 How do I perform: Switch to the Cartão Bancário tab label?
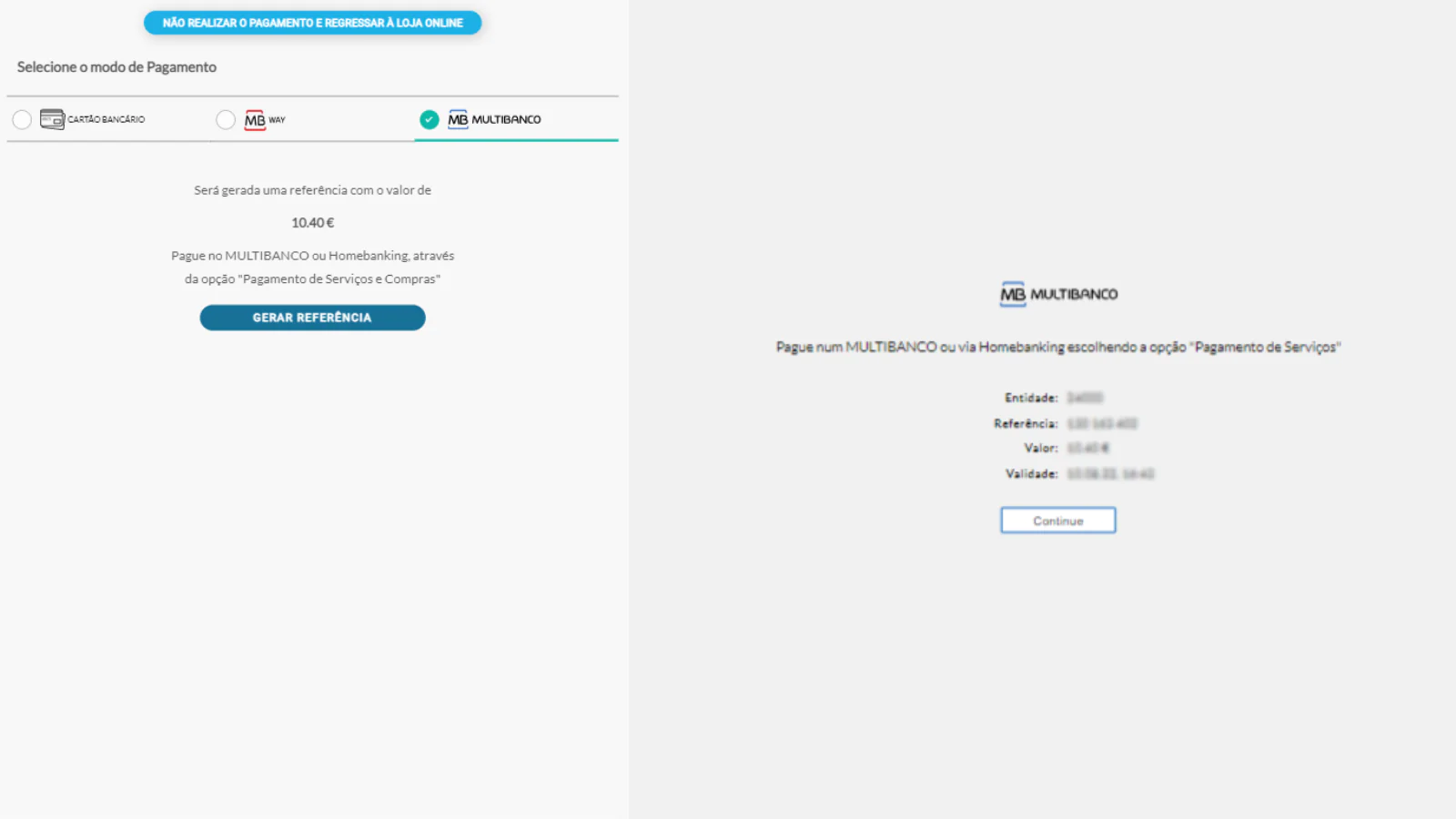click(106, 119)
